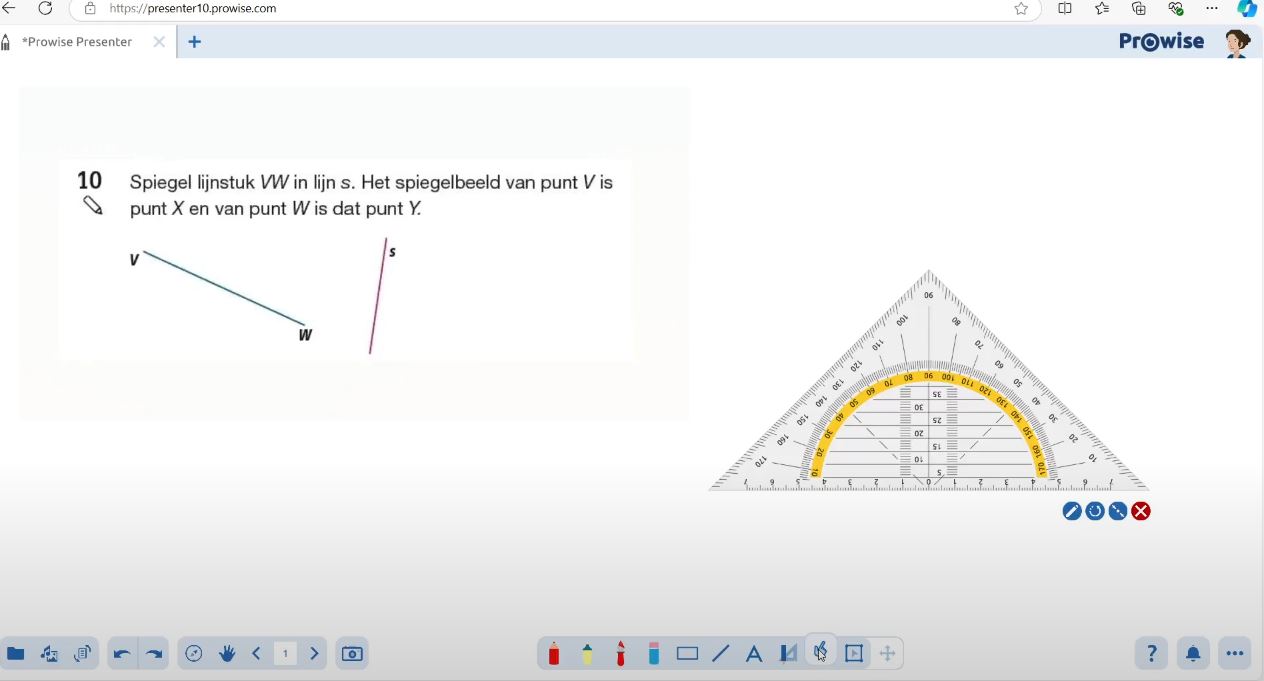
Task: Click the Prowise logo
Action: coord(1162,42)
